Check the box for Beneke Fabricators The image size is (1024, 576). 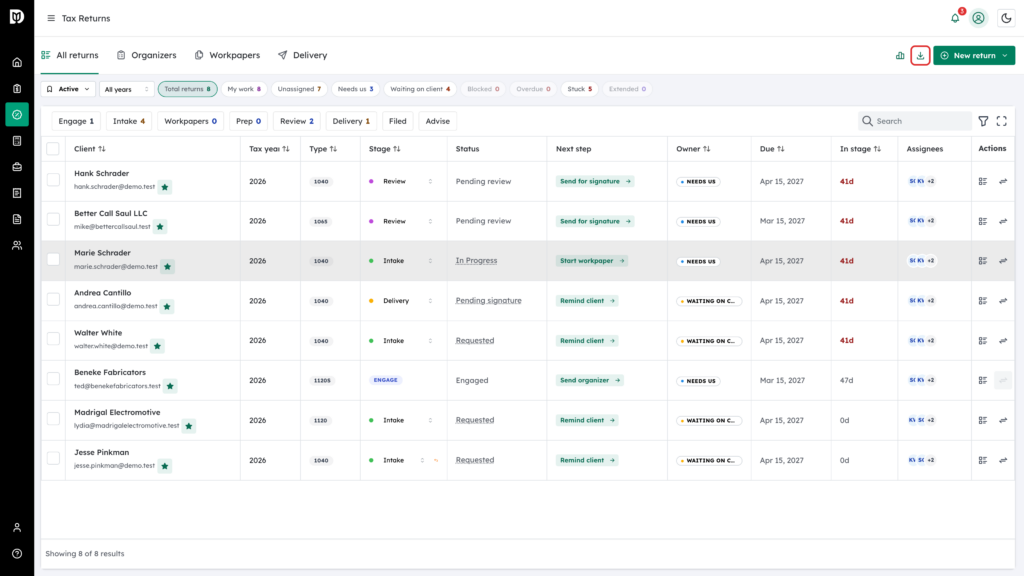(x=53, y=379)
